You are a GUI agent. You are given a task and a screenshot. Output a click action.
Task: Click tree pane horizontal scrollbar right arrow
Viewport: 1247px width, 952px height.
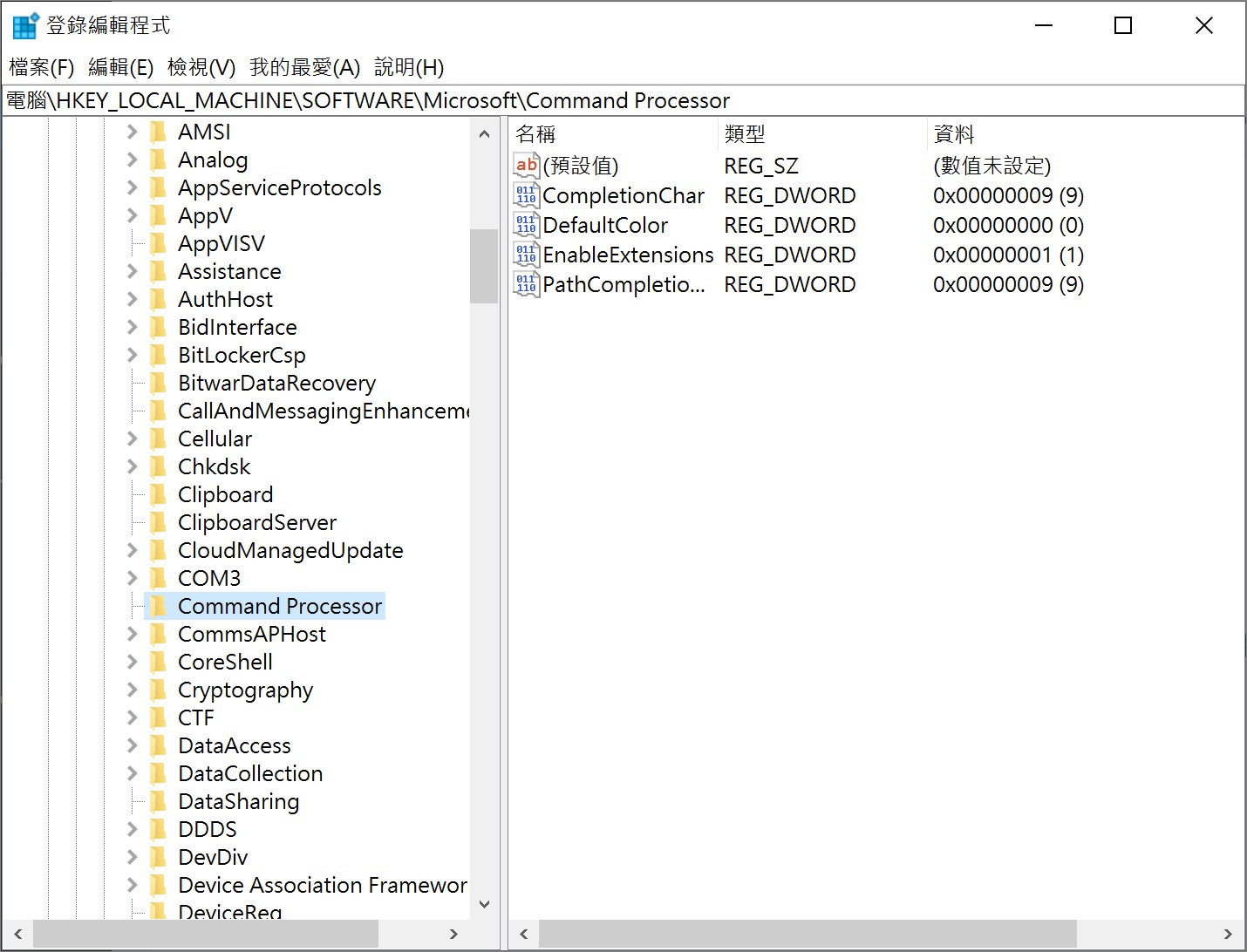click(x=453, y=934)
